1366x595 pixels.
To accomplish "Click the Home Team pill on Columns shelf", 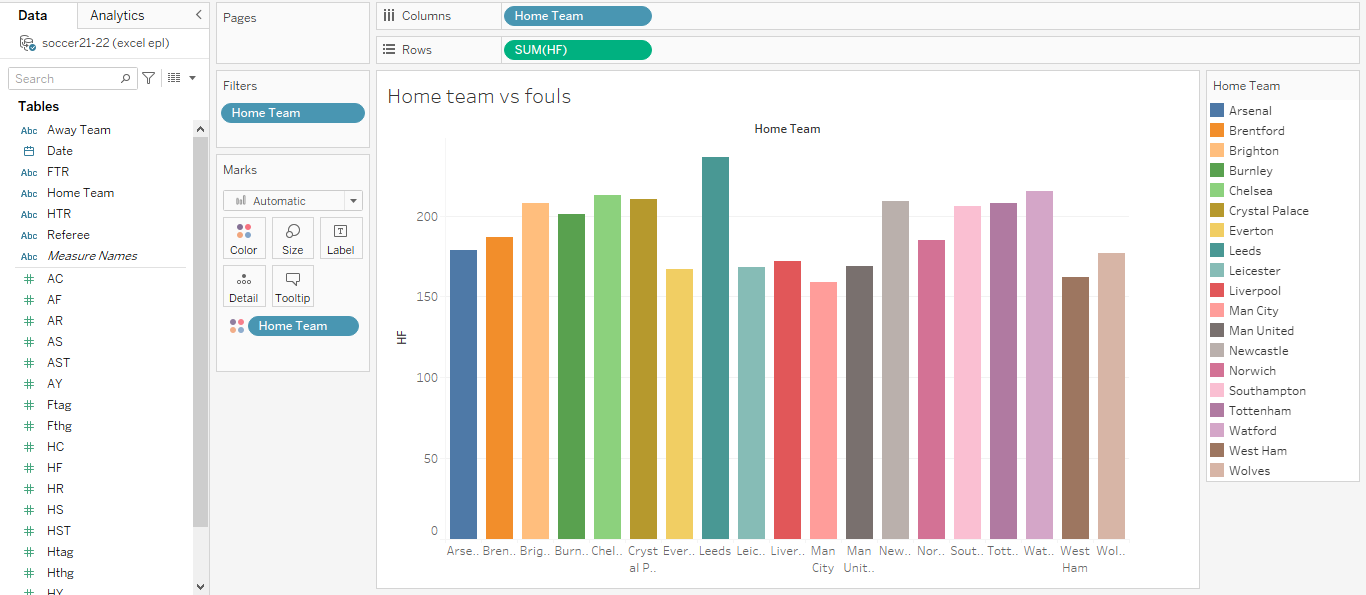I will pos(577,16).
